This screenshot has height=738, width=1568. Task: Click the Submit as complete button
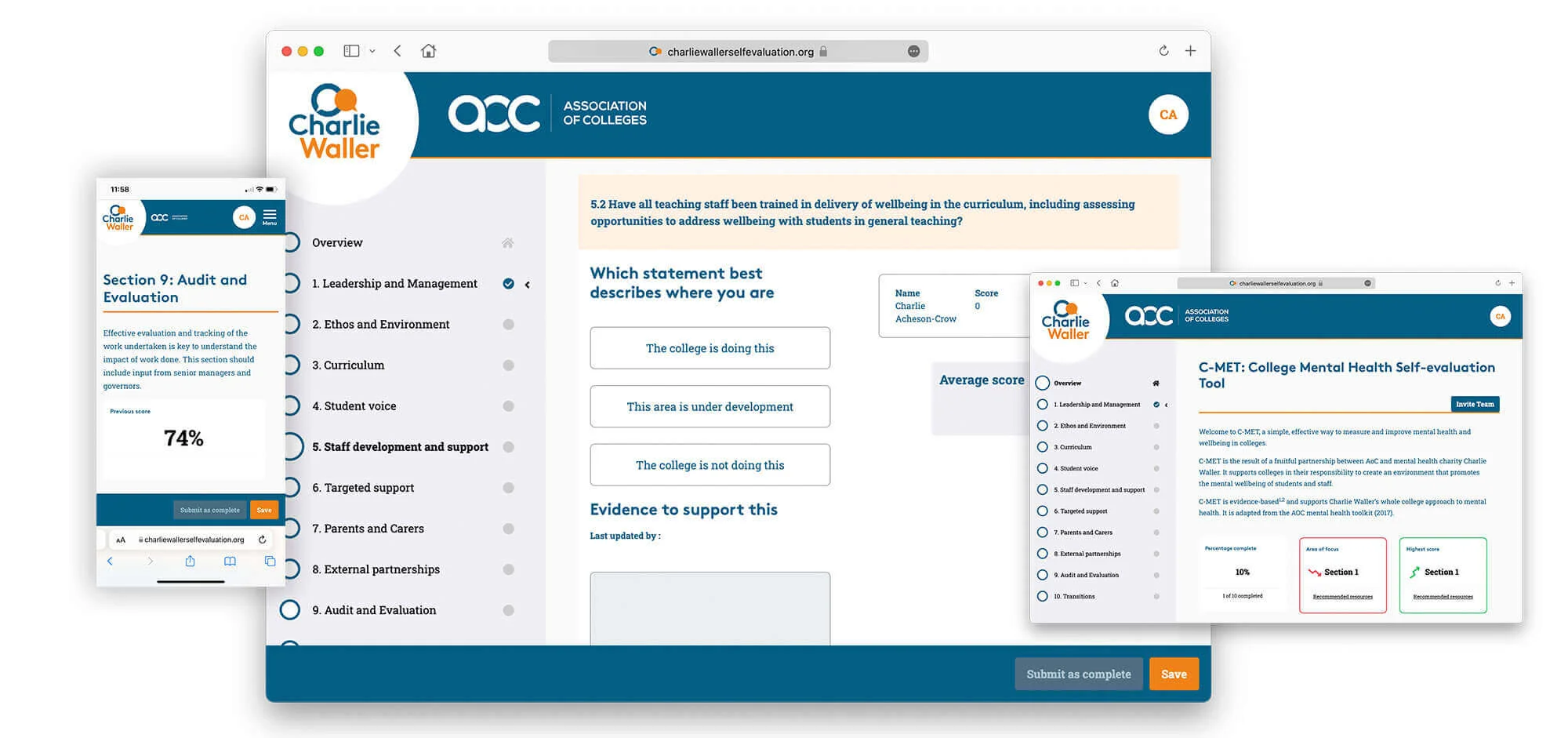[1079, 674]
